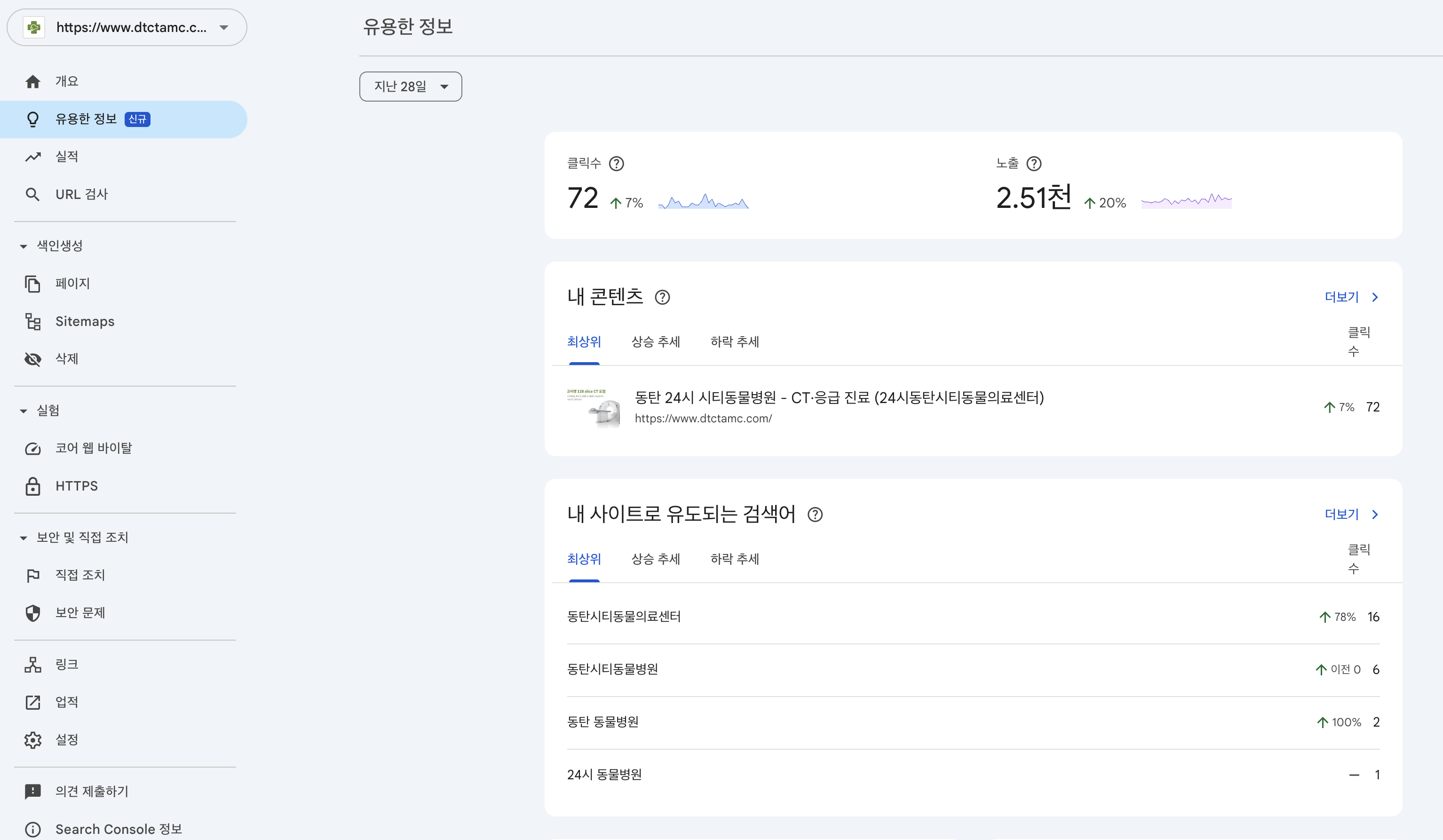Open the 개요 overview home icon
Screen dimensions: 1443x840
point(33,81)
